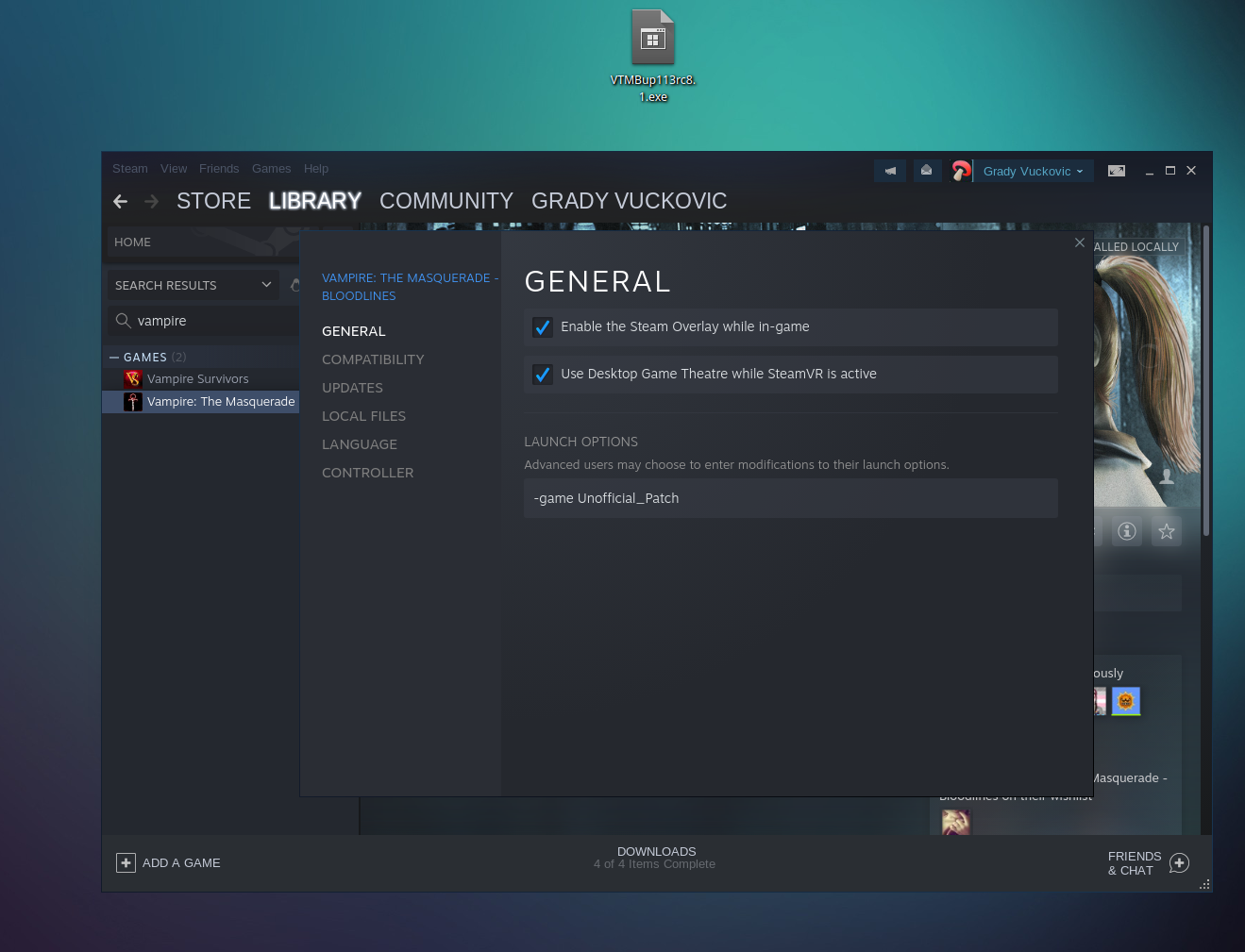The width and height of the screenshot is (1245, 952).
Task: Enter Big Picture mode via the arrows icon
Action: (1117, 171)
